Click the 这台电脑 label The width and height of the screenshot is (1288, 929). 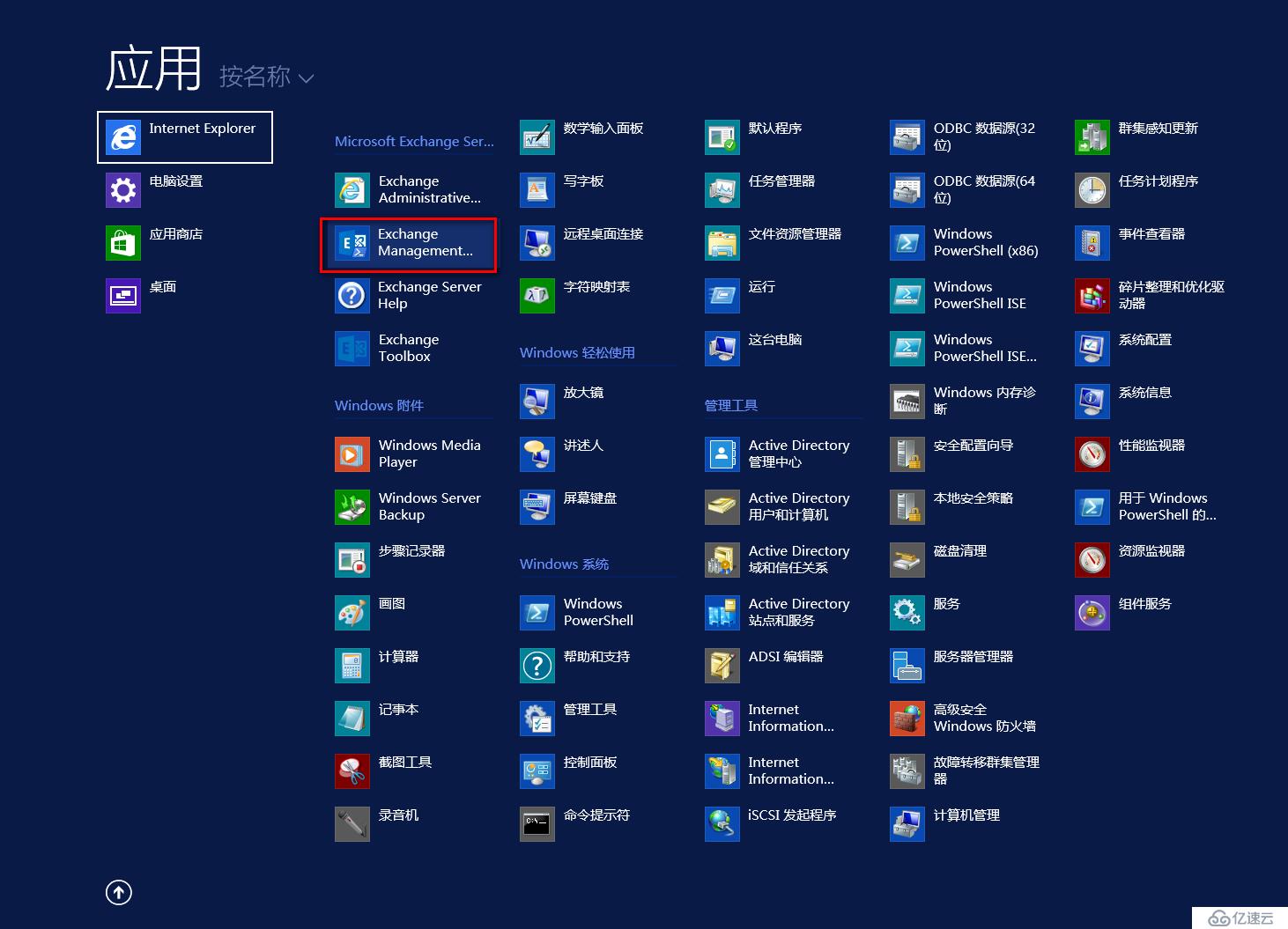775,340
